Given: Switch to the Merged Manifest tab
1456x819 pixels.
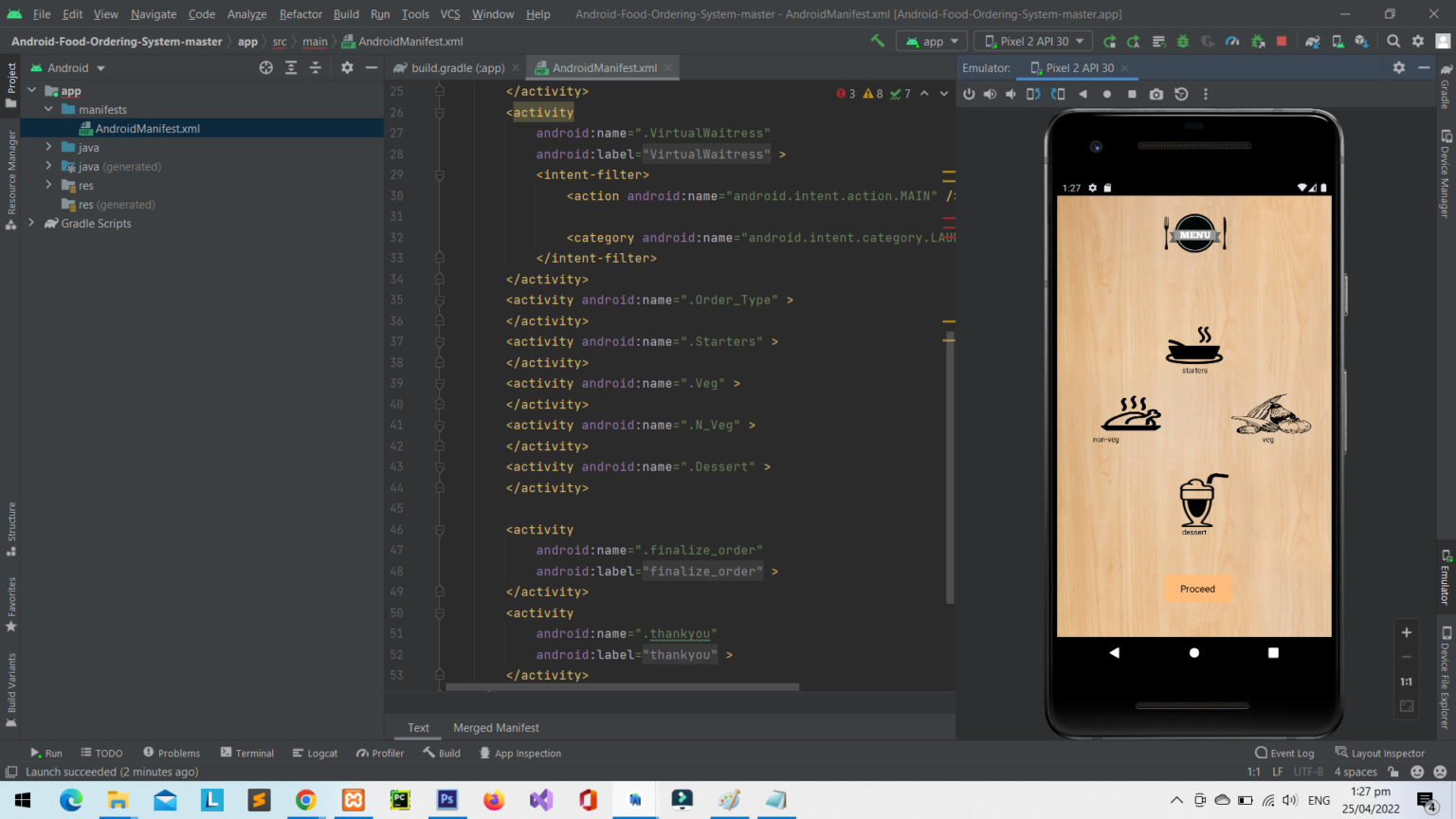Looking at the screenshot, I should click(x=496, y=727).
